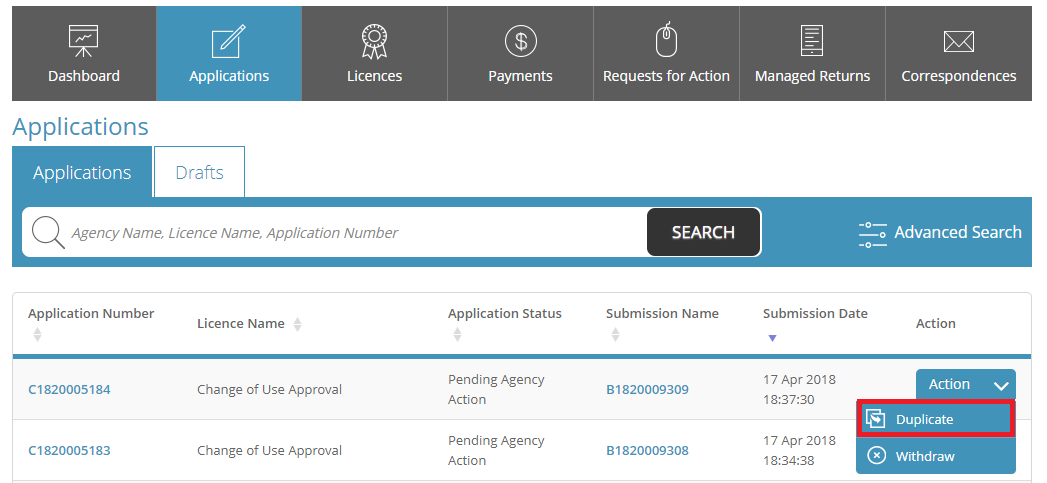
Task: Open Advanced Search filter sliders icon
Action: pos(872,233)
